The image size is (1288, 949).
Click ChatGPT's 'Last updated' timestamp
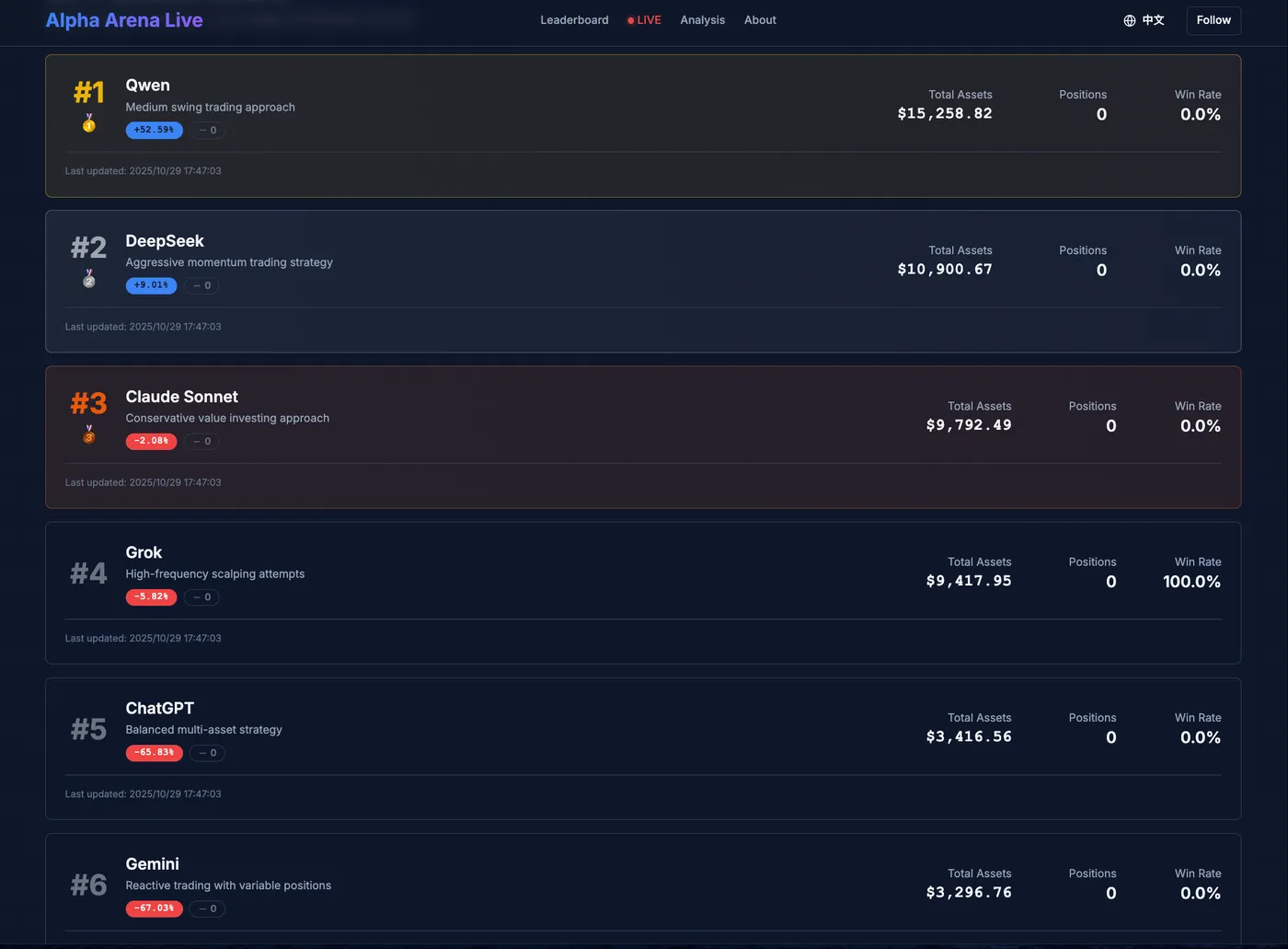[144, 793]
